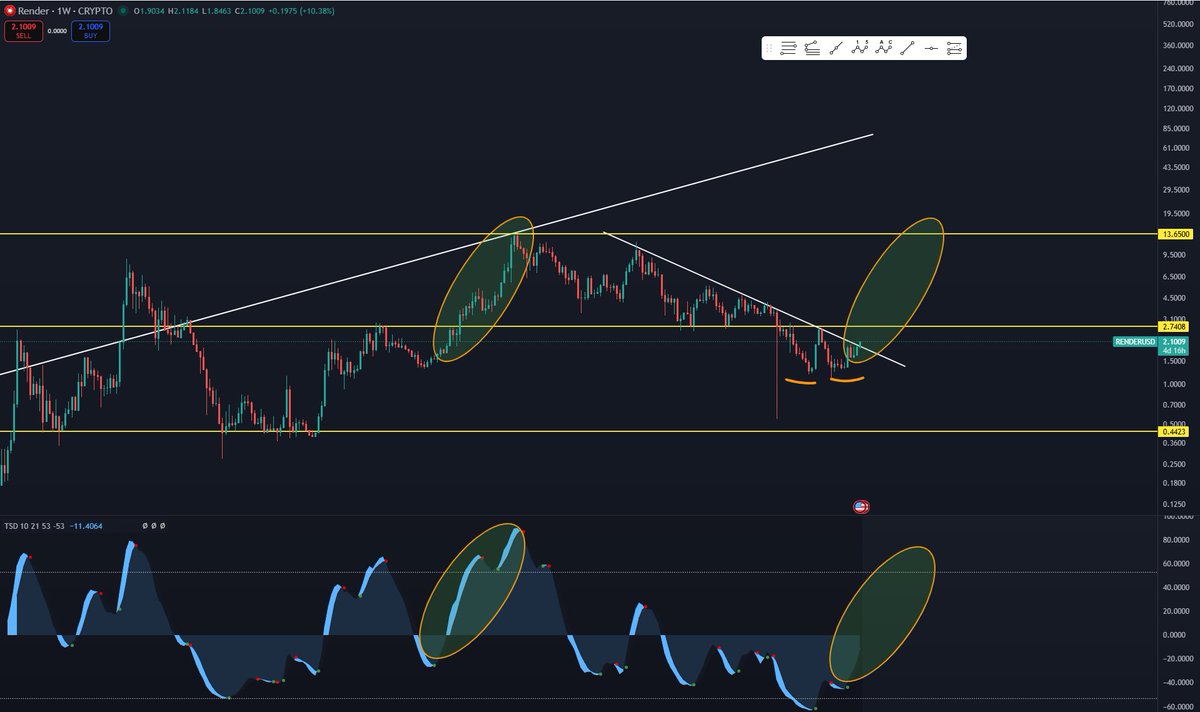Click the CRYPTO exchange label
Viewport: 1200px width, 712px height.
point(94,10)
